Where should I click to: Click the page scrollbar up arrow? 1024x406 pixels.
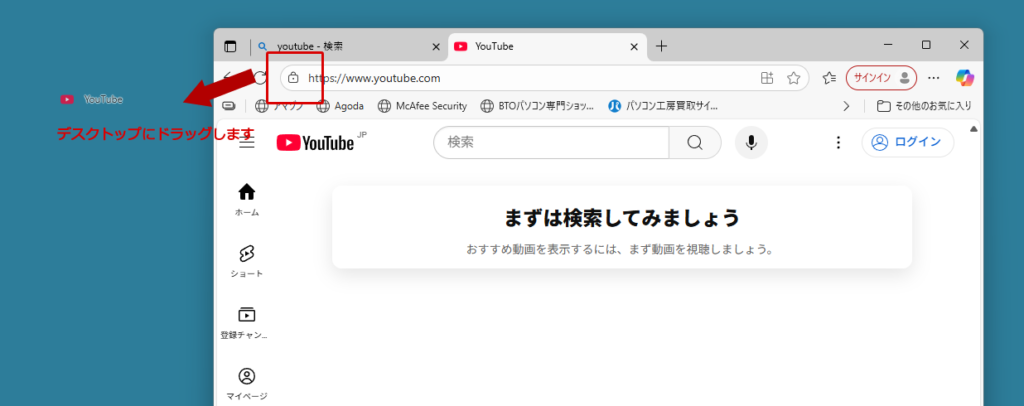(974, 129)
